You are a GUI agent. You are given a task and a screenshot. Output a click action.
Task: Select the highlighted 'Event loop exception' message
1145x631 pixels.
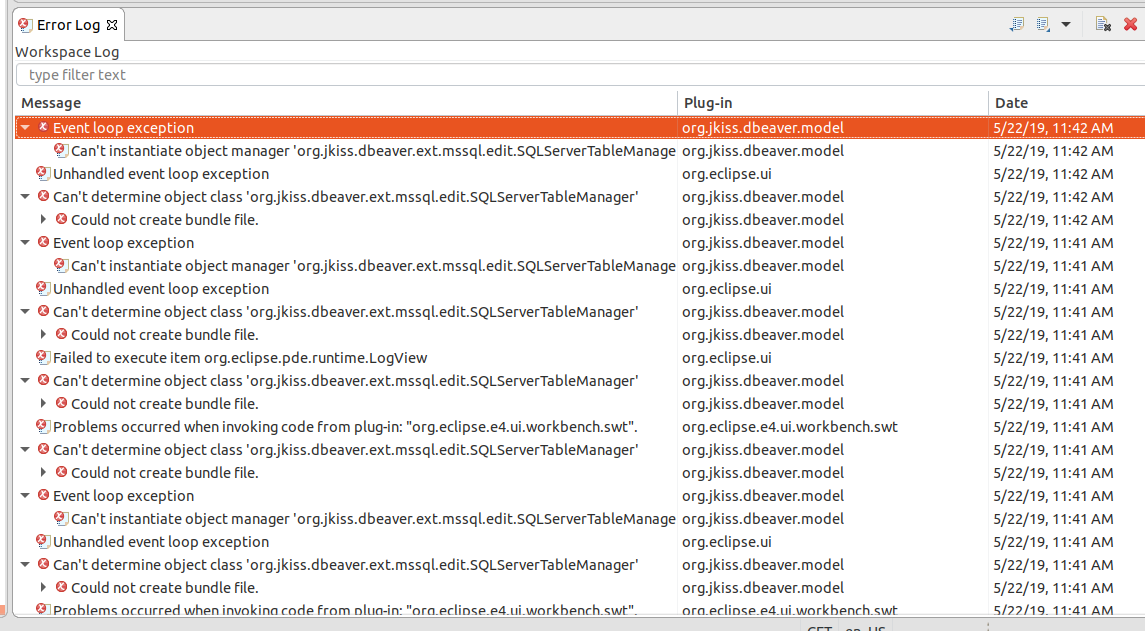pos(123,128)
